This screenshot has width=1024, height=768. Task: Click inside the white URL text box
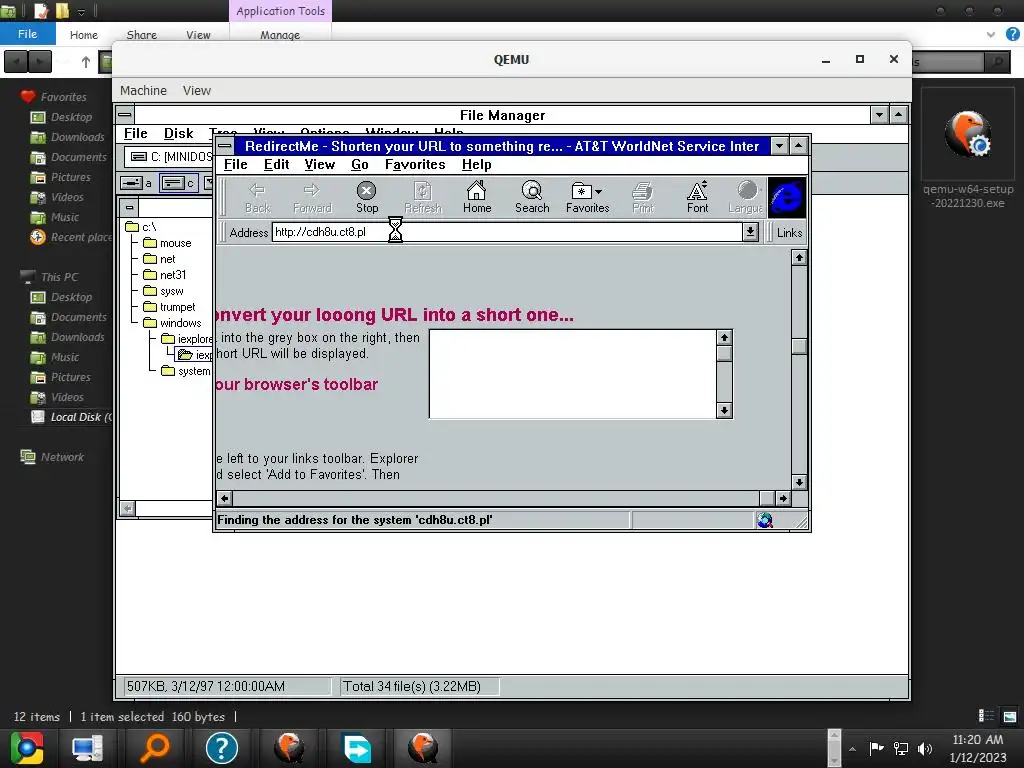573,374
